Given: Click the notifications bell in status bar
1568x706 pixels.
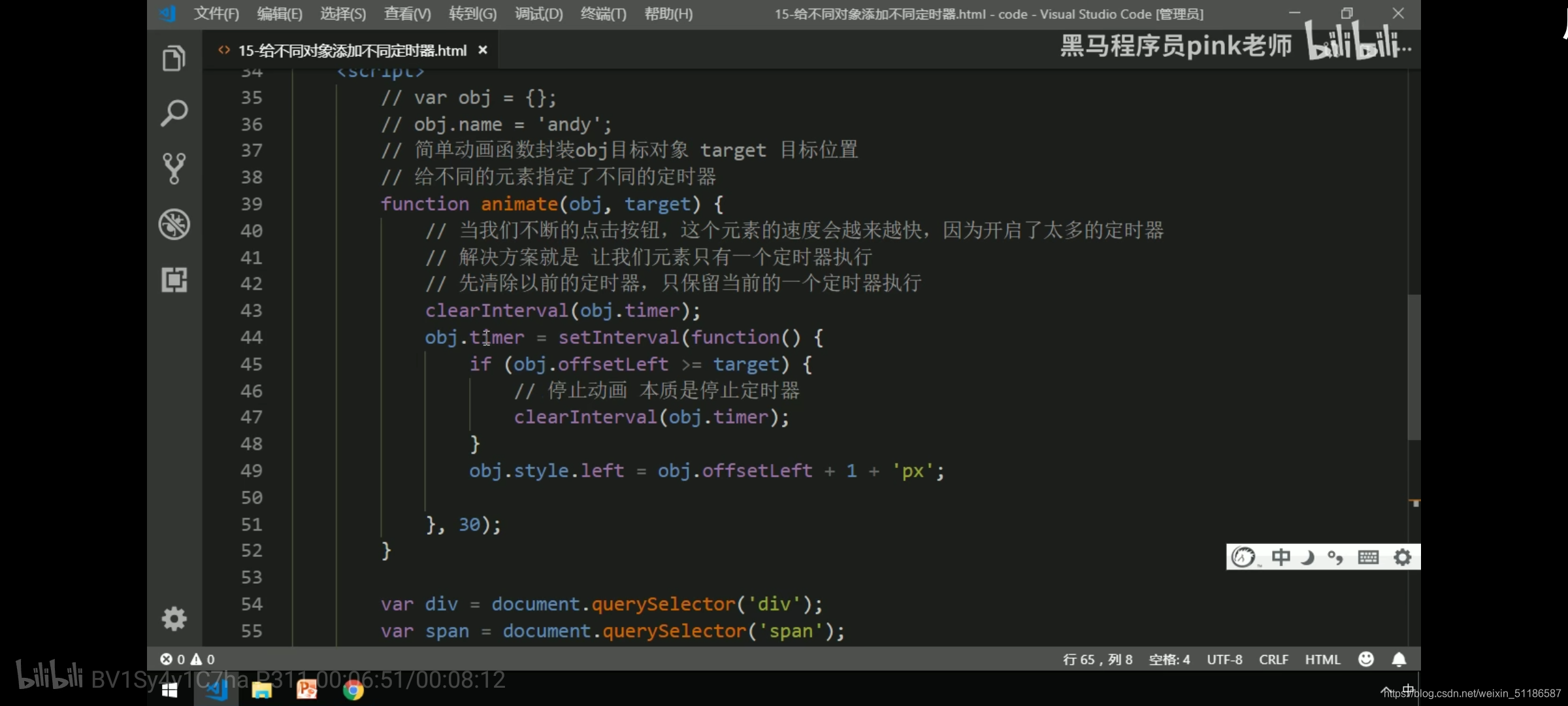Looking at the screenshot, I should tap(1399, 660).
